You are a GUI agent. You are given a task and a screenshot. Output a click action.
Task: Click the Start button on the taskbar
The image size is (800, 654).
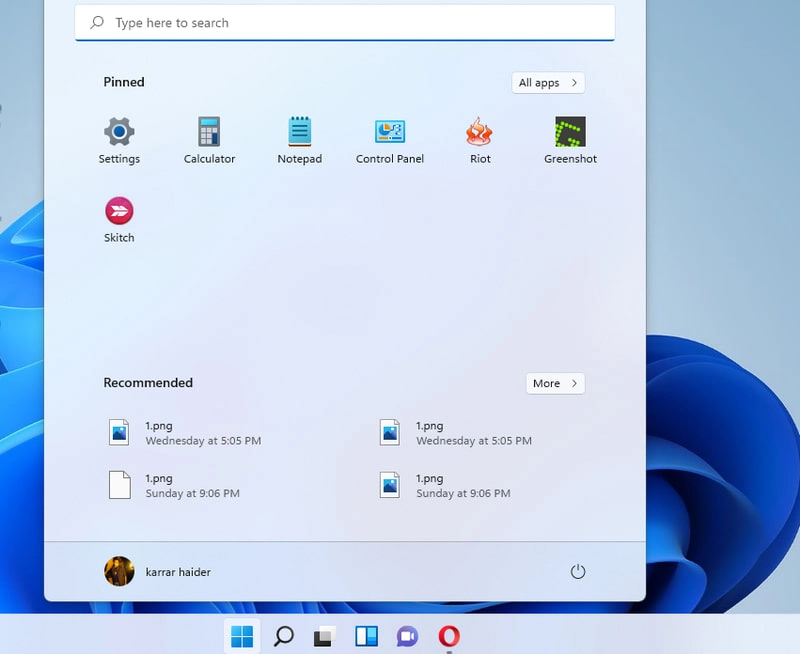click(x=241, y=637)
